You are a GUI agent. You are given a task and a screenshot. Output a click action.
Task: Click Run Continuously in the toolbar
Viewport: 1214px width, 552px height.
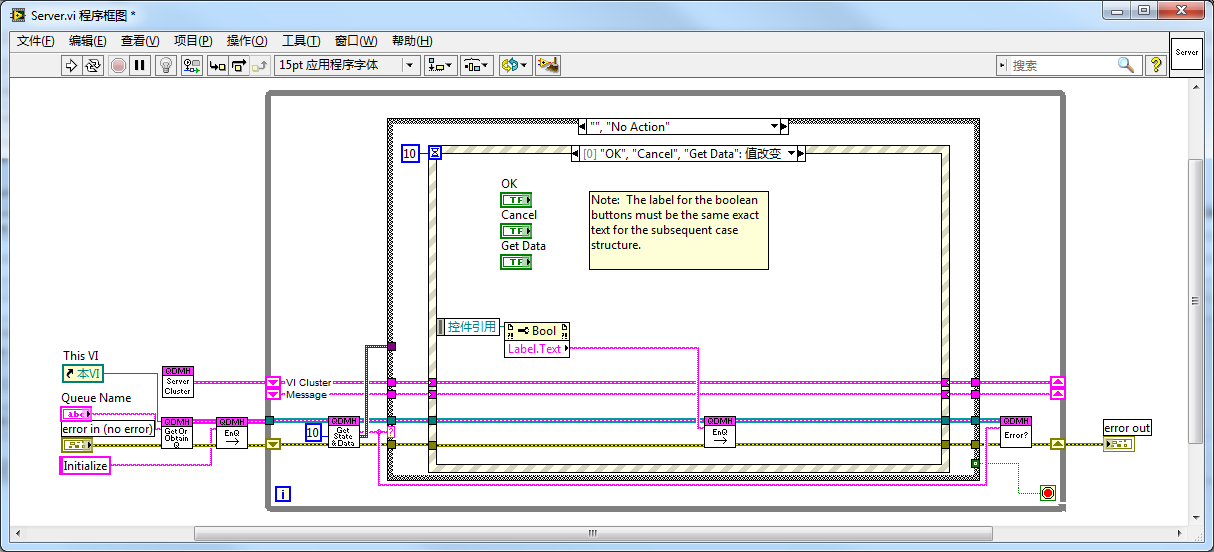click(x=93, y=65)
